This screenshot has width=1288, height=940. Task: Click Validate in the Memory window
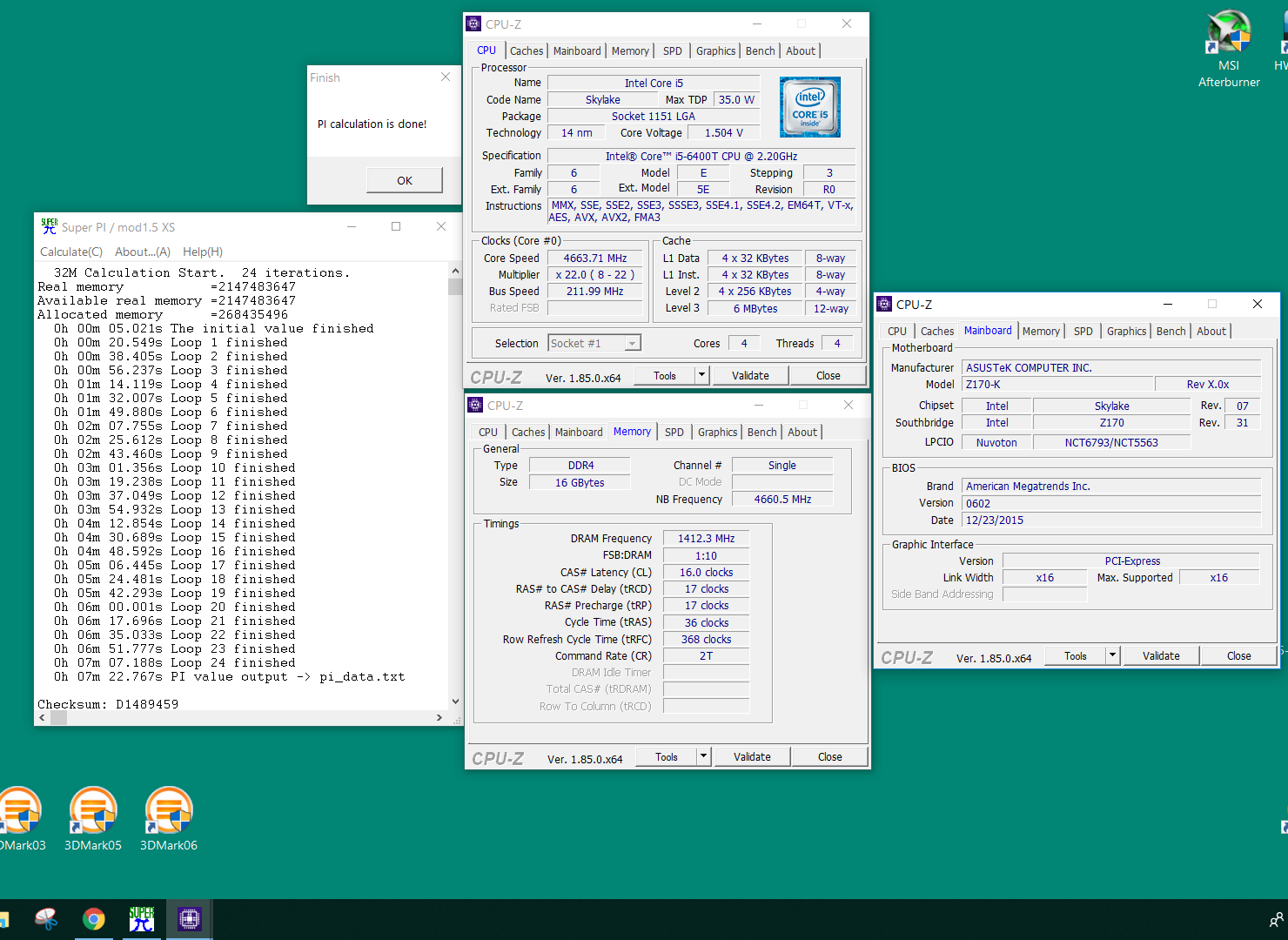click(x=752, y=756)
